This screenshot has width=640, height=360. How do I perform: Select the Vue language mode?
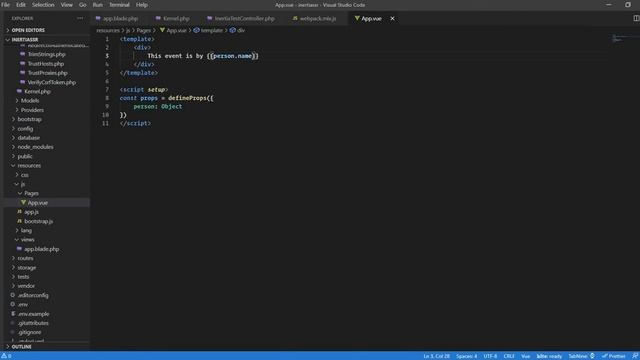click(x=526, y=356)
